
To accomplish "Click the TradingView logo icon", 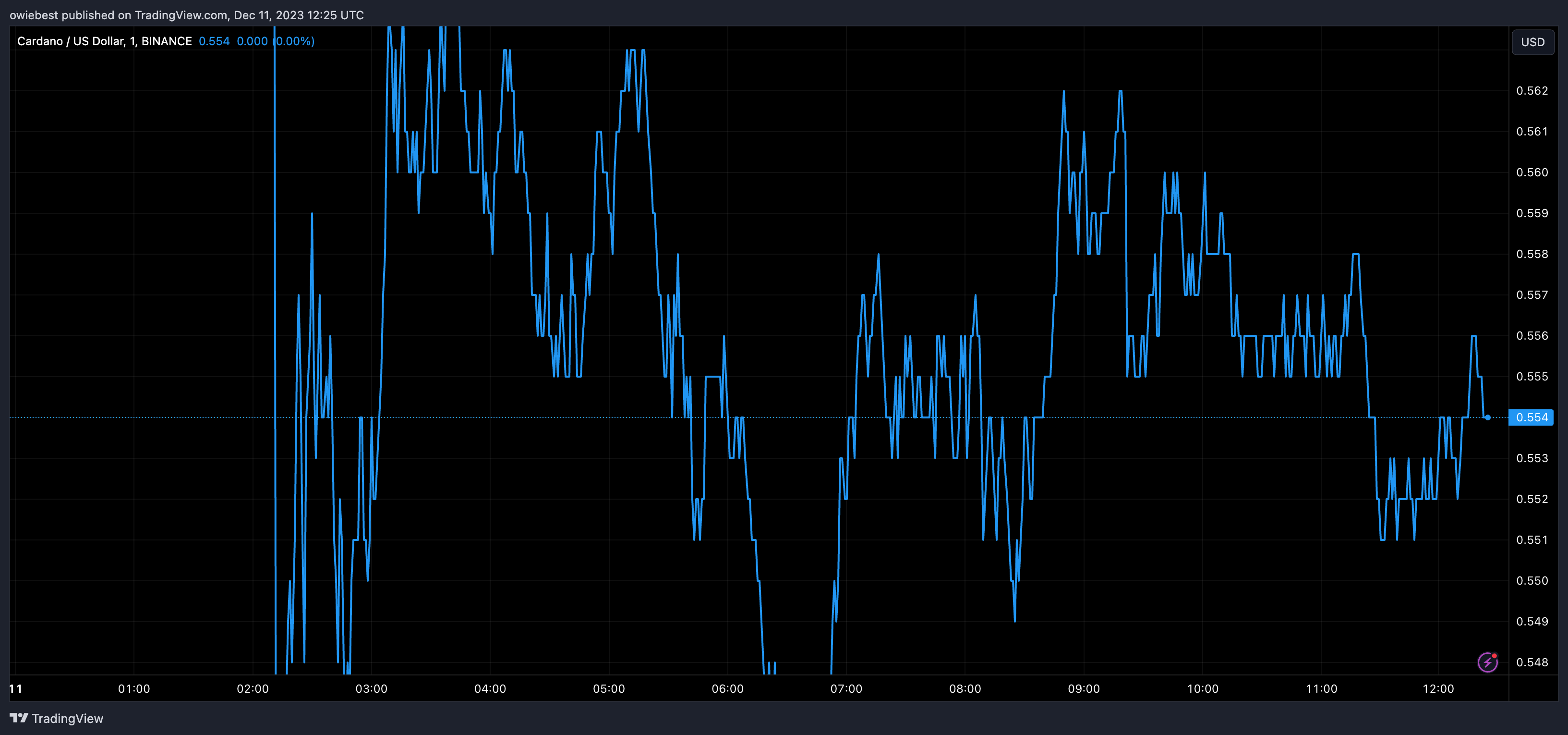I will (x=19, y=718).
